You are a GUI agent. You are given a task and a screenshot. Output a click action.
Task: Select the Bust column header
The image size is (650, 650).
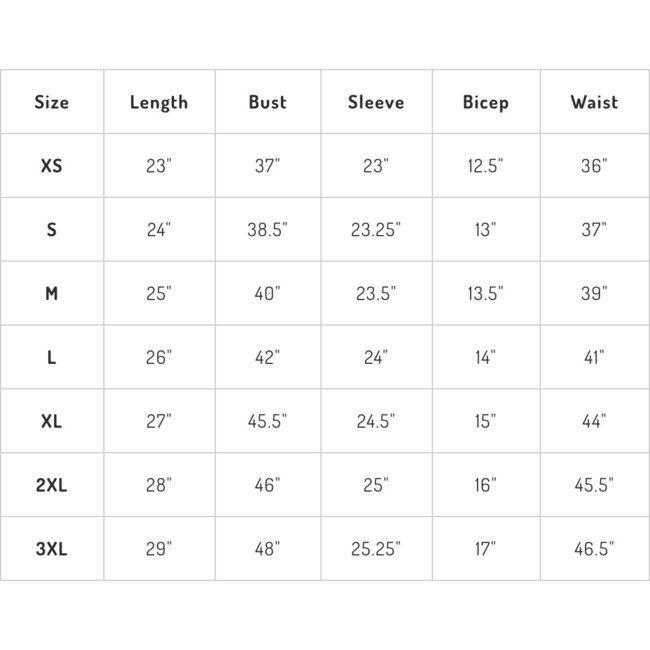point(267,102)
